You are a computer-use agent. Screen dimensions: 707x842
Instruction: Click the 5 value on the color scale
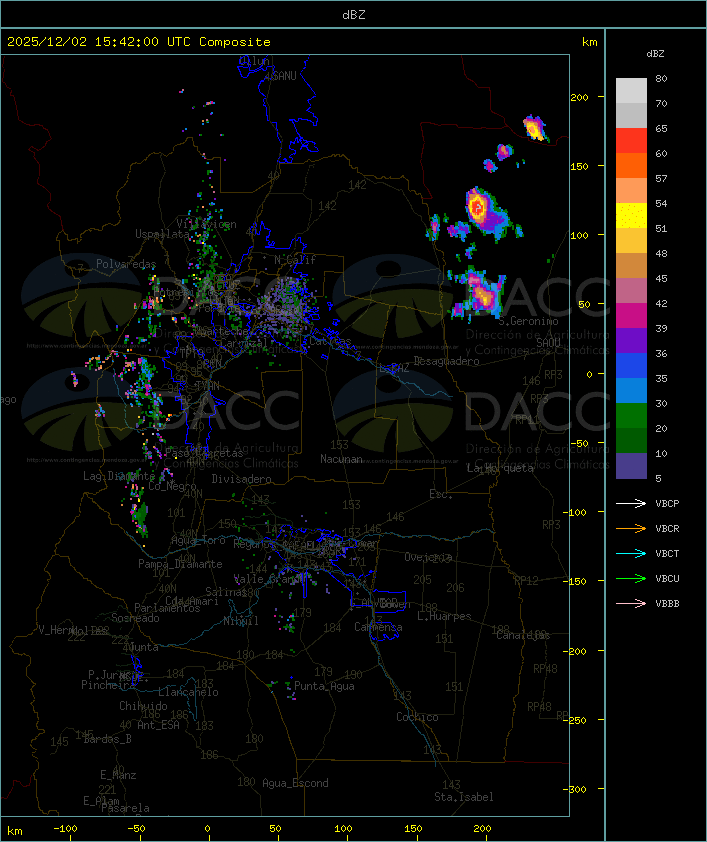658,478
